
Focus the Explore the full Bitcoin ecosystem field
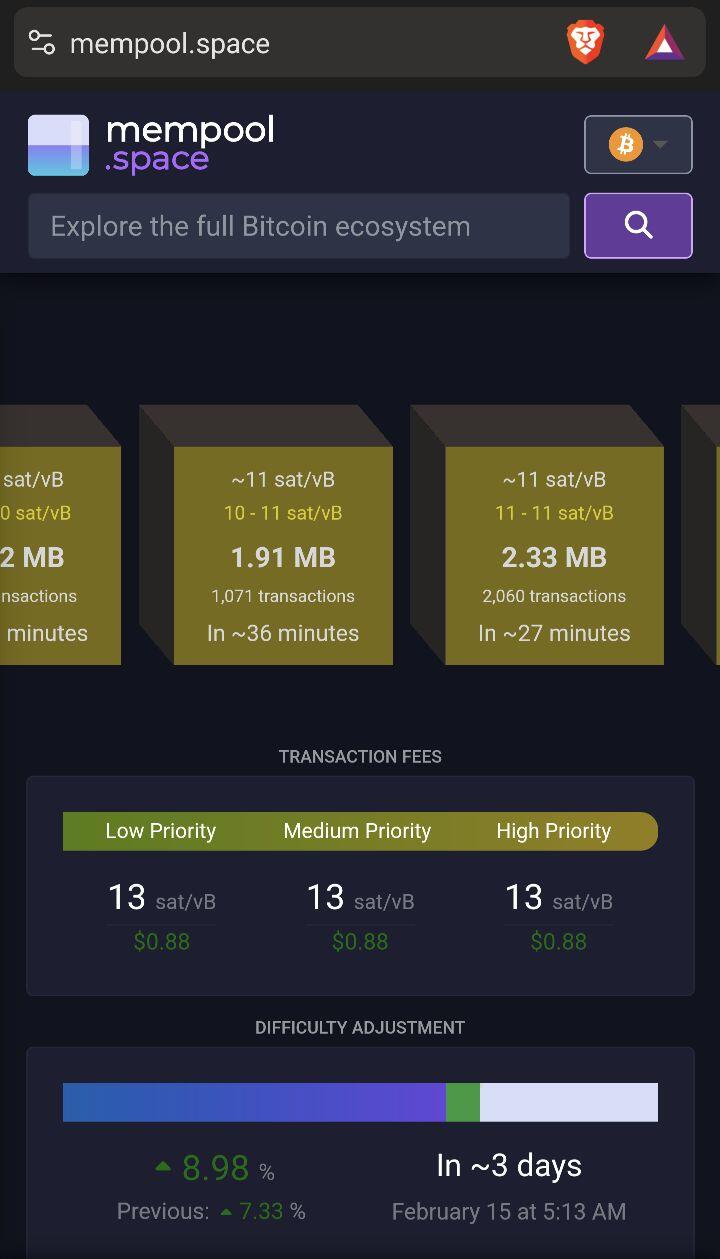[x=299, y=226]
